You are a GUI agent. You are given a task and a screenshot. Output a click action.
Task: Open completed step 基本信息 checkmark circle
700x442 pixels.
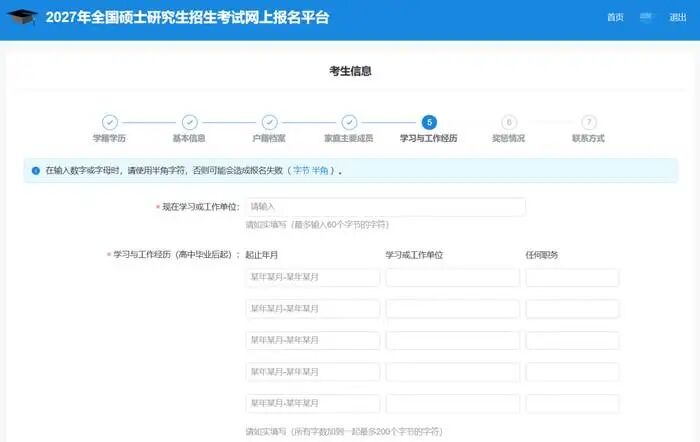(x=189, y=122)
